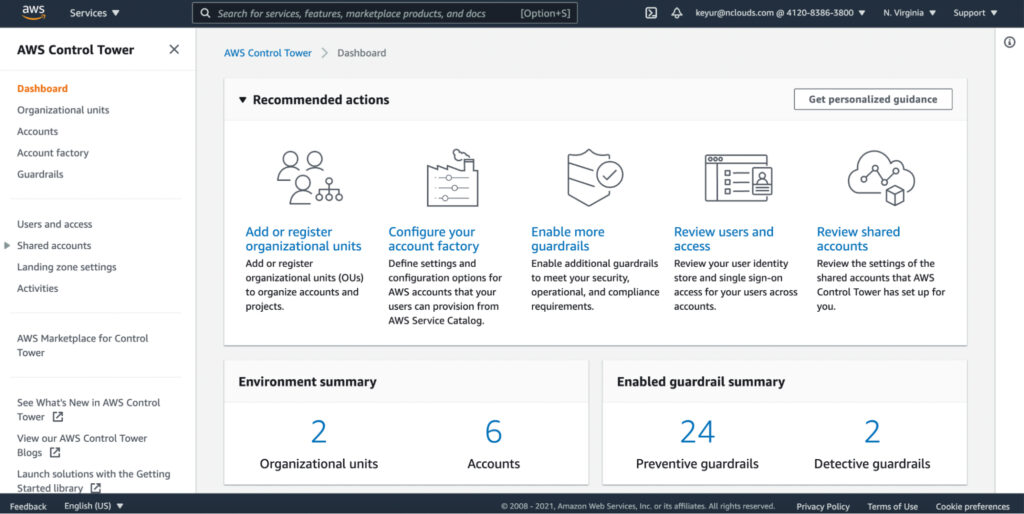1024x514 pixels.
Task: Open Review shared accounts link
Action: tap(858, 239)
